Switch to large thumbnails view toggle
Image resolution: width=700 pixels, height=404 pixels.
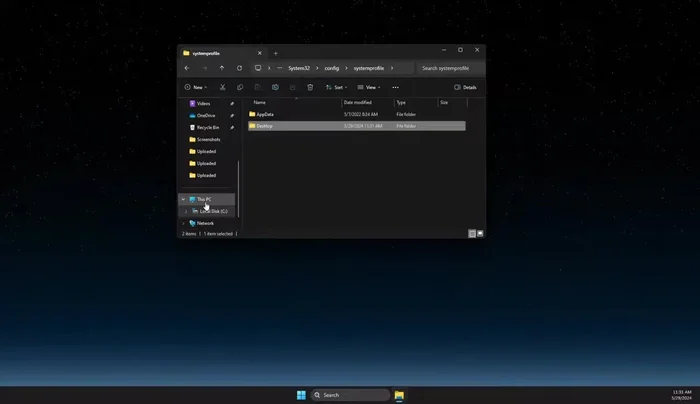click(480, 233)
